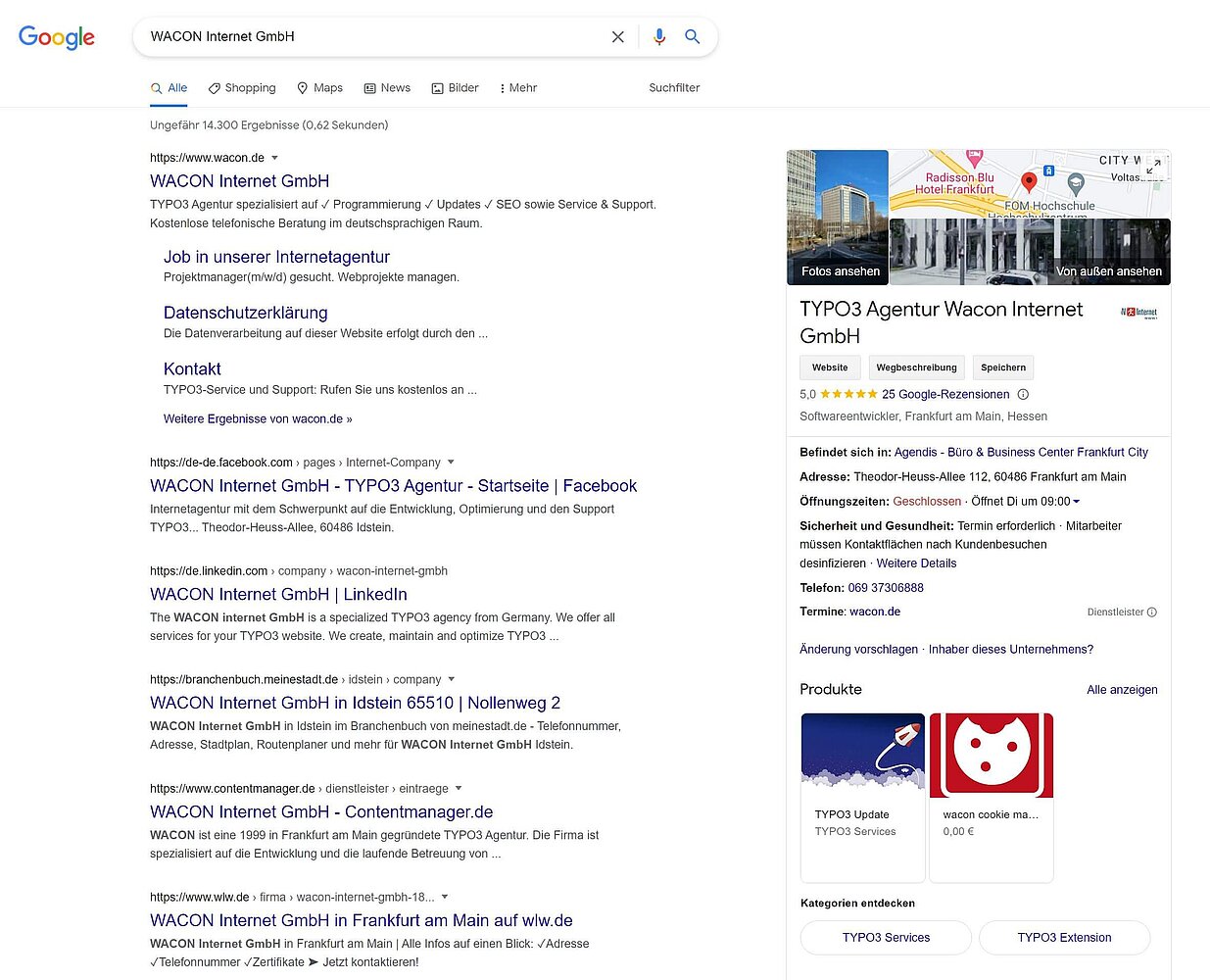Open dropdown arrow next to wacon.de URL
The height and width of the screenshot is (980, 1210).
pyautogui.click(x=274, y=158)
